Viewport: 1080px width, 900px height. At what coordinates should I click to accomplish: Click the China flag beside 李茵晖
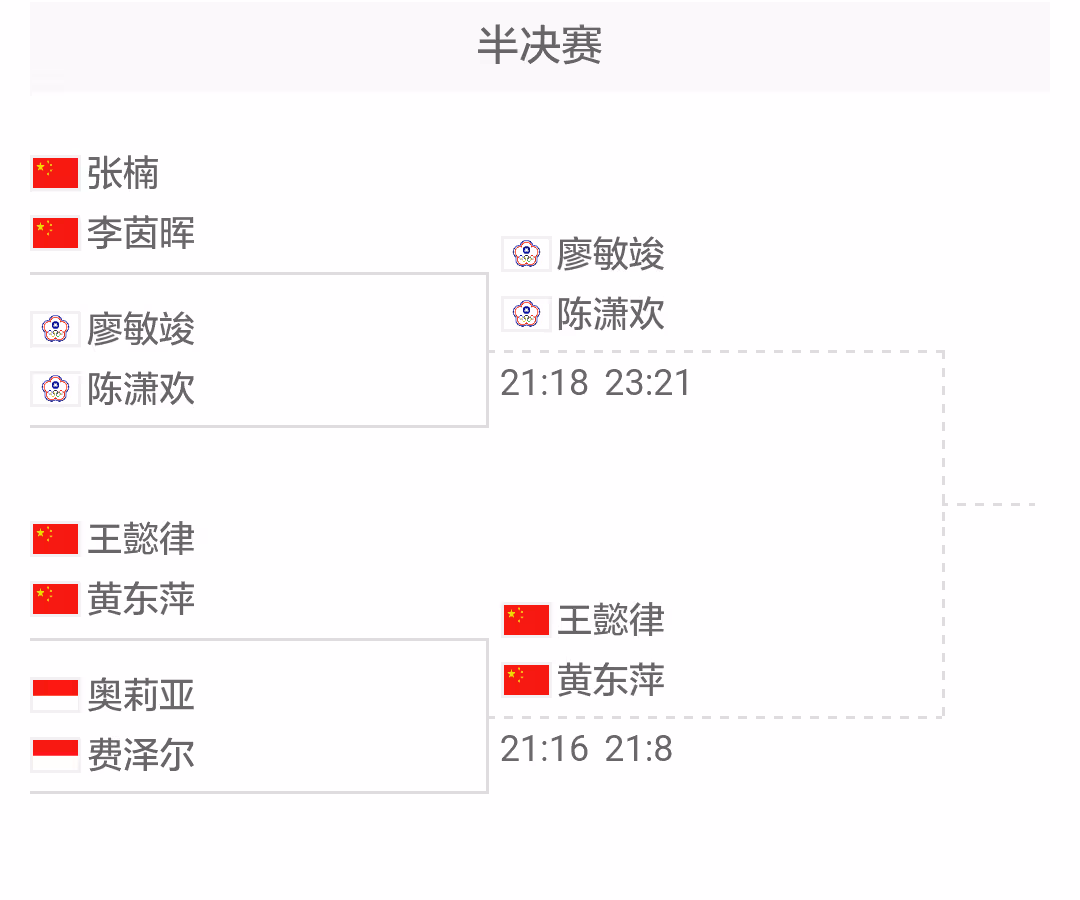coord(55,233)
